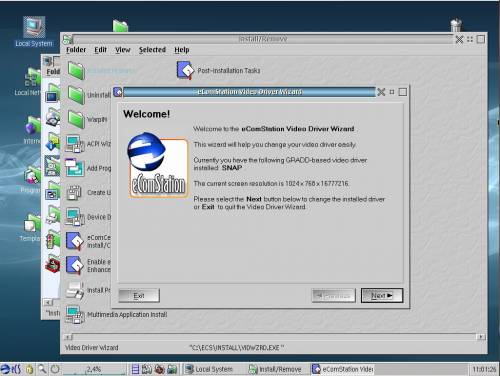Viewport: 500px width, 376px height.
Task: Maximize the Video Driver Wizard window
Action: (403, 92)
